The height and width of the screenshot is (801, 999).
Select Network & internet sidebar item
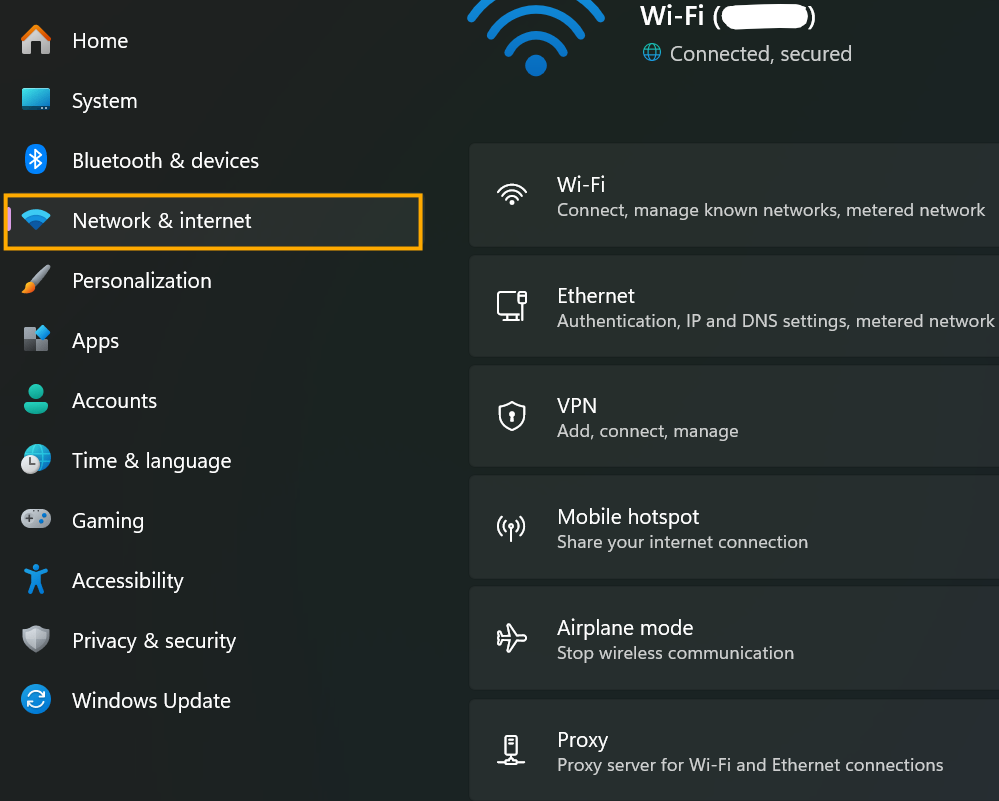coord(213,220)
